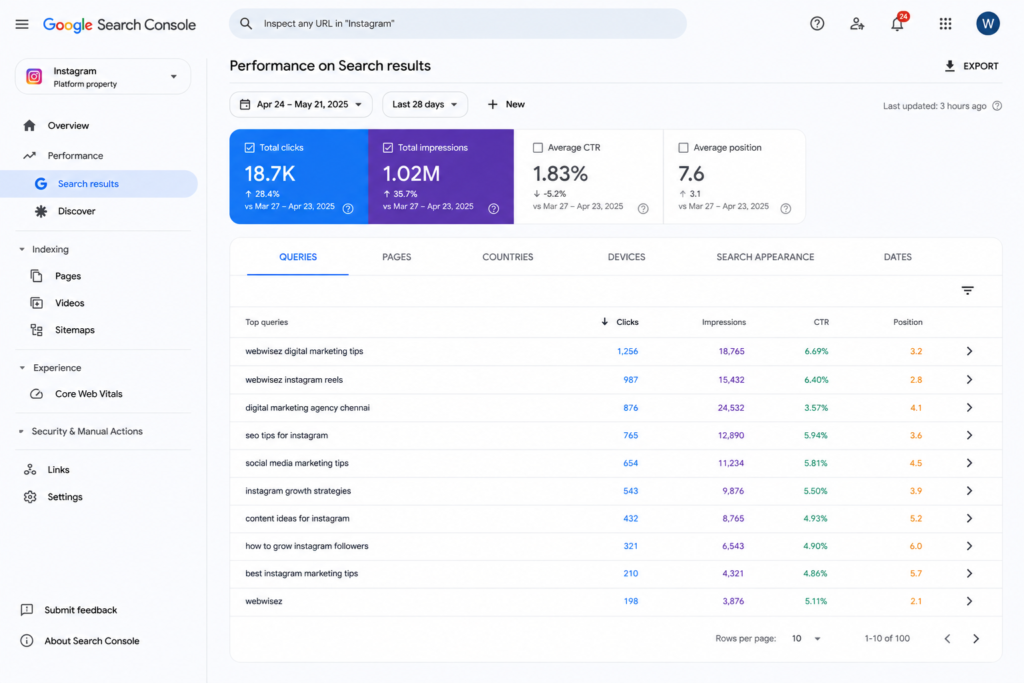Click the help icon on Average CTR card
Image resolution: width=1024 pixels, height=683 pixels.
(x=643, y=208)
